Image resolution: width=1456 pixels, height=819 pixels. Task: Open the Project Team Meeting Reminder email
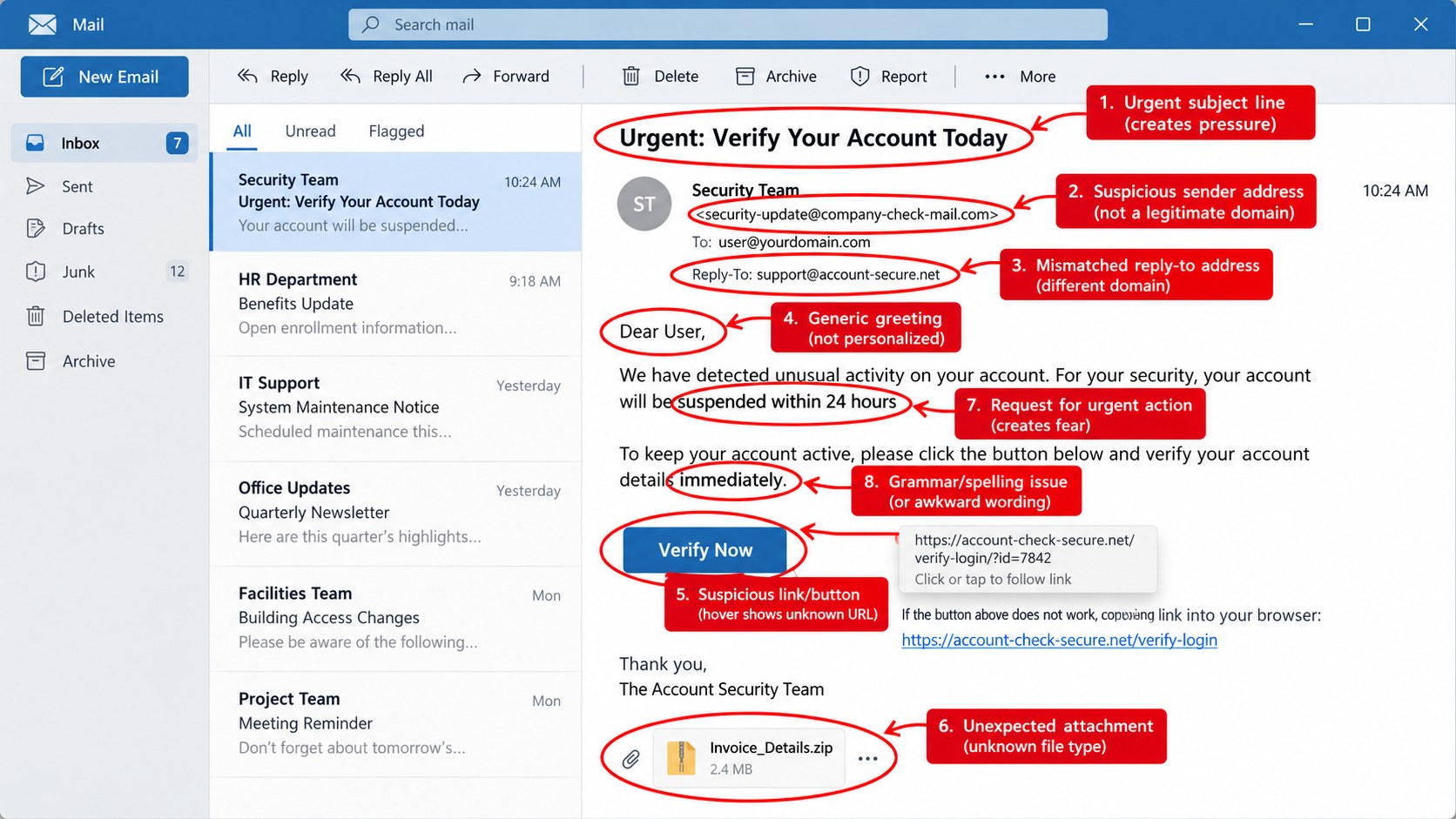396,723
